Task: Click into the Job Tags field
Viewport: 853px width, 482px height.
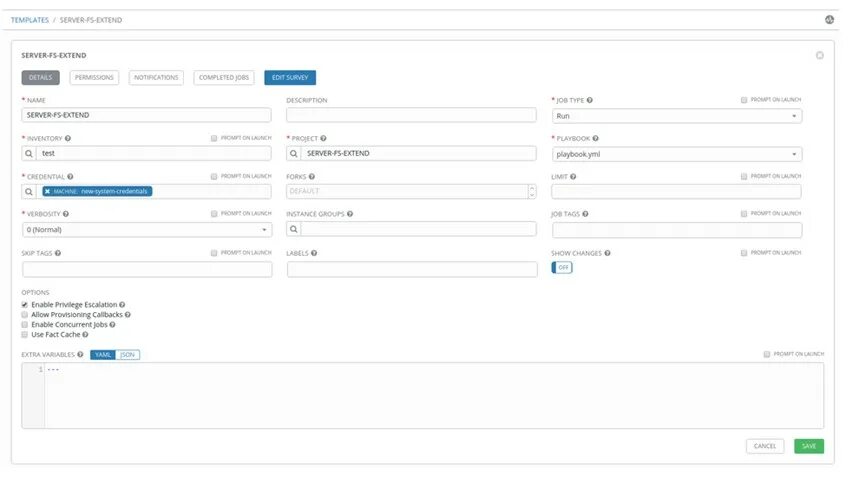Action: [677, 230]
